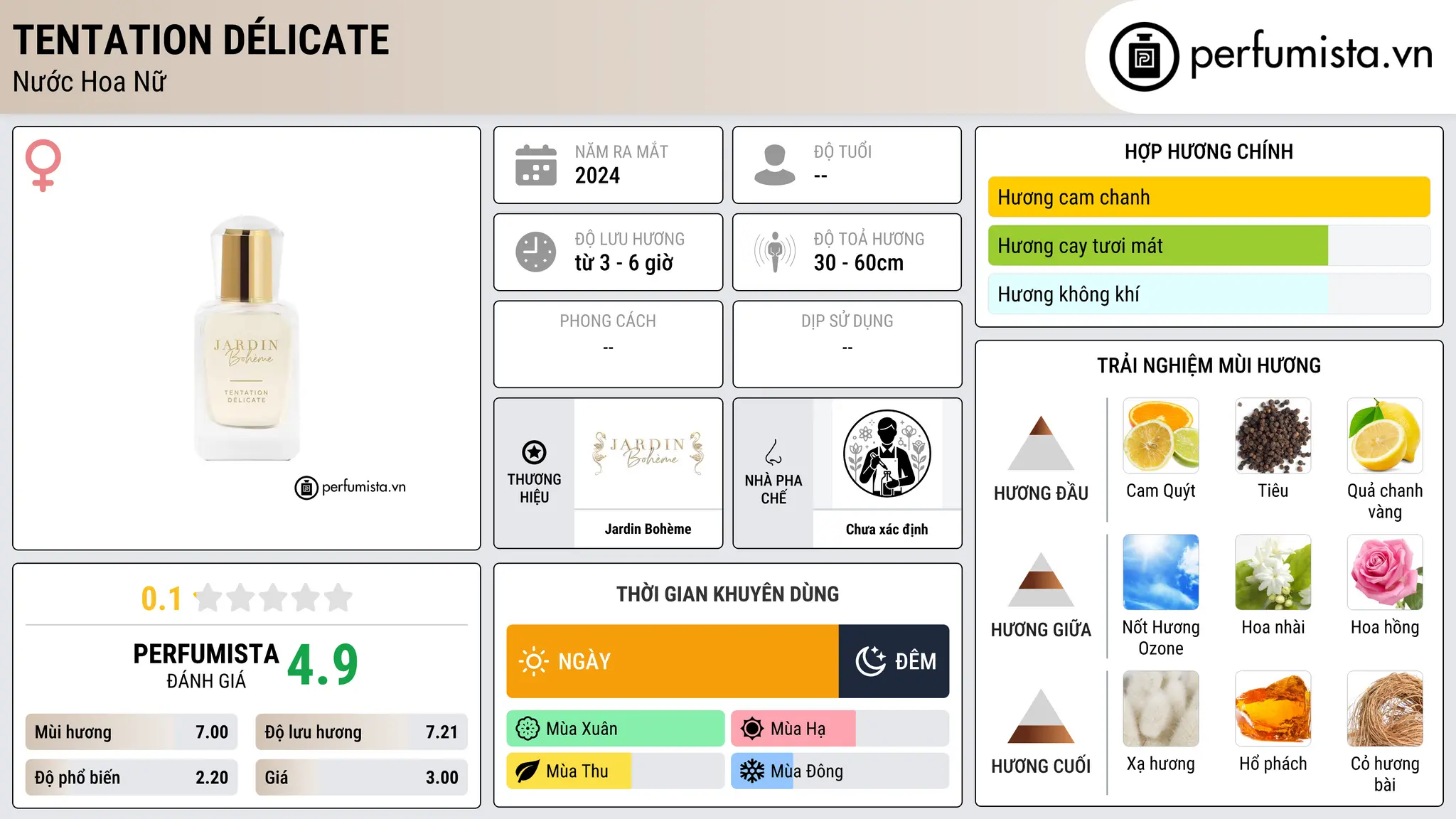Image resolution: width=1456 pixels, height=819 pixels.
Task: Click the light blue Hương không khí bar
Action: [1209, 294]
